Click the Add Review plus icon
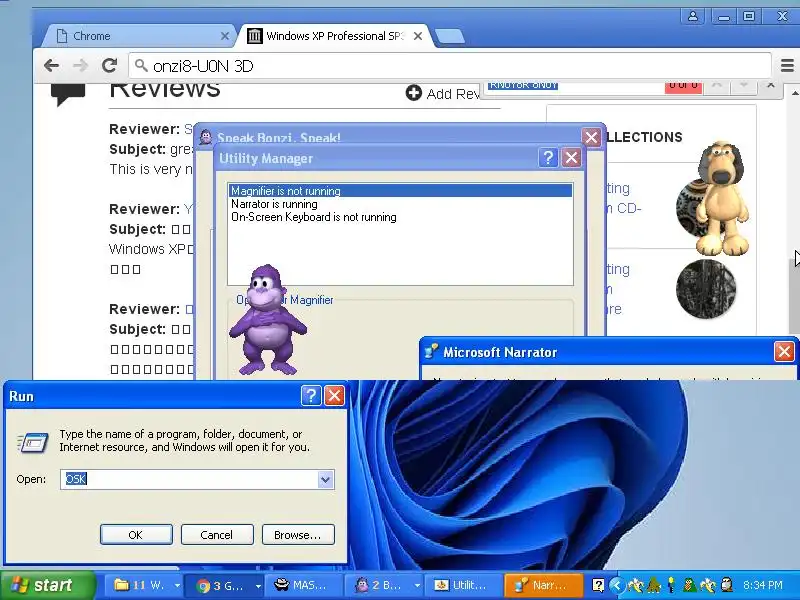The height and width of the screenshot is (600, 800). pyautogui.click(x=413, y=93)
